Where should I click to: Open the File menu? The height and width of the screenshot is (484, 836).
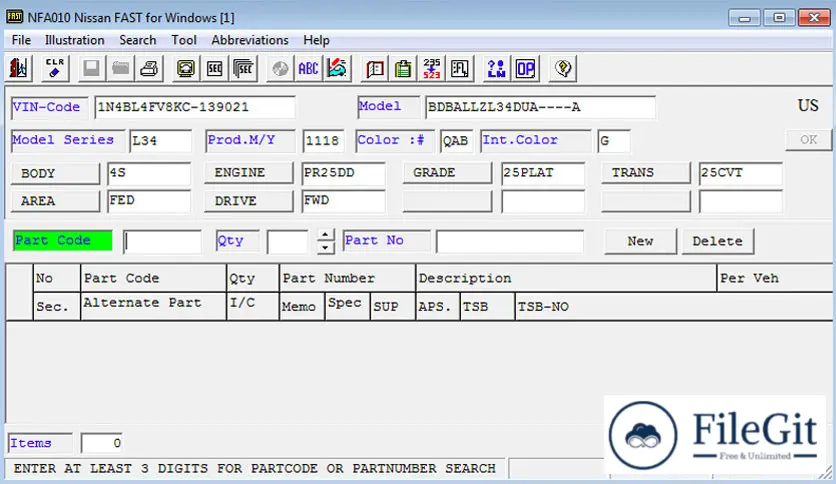[21, 40]
